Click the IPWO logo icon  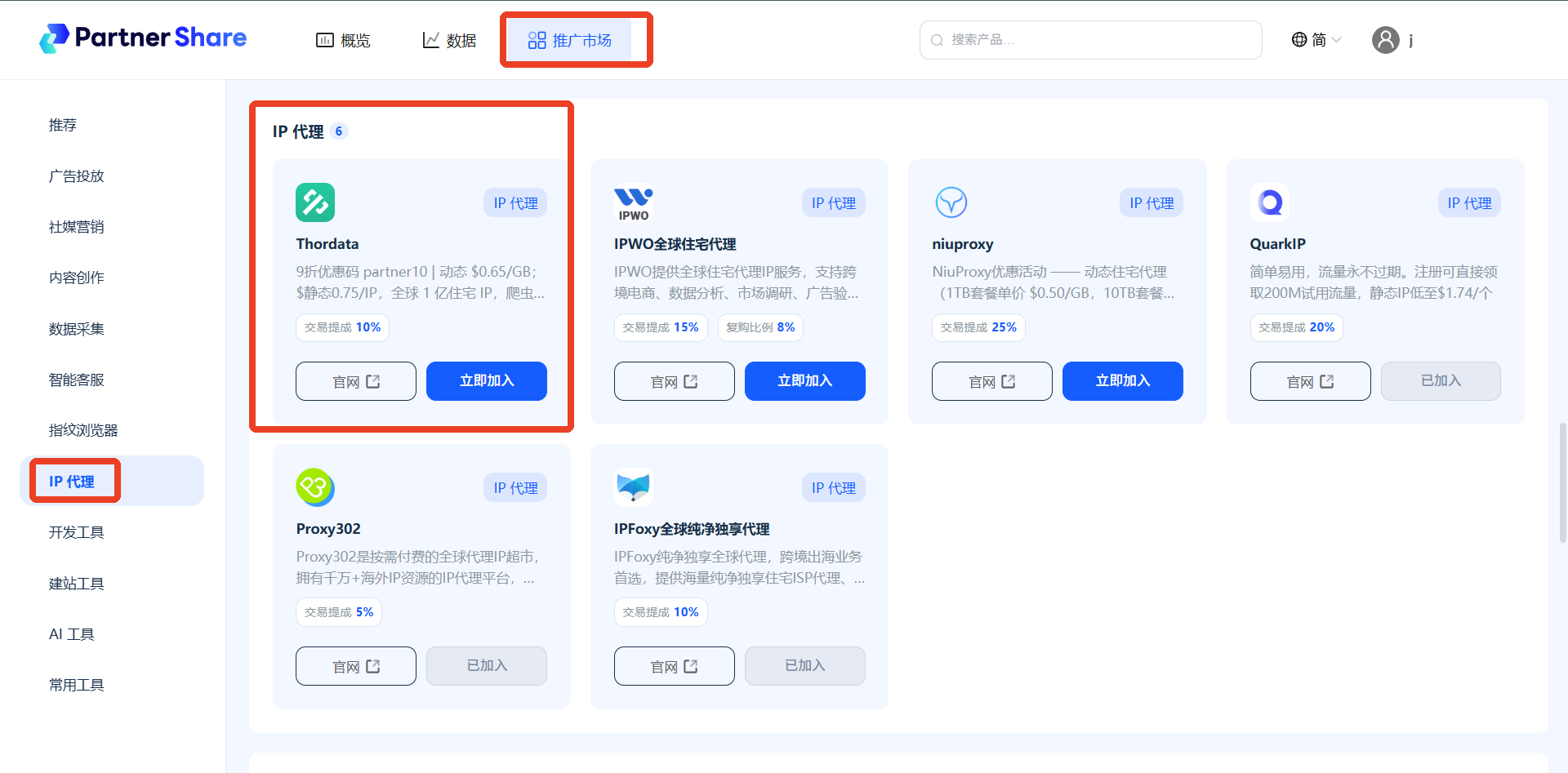coord(634,203)
